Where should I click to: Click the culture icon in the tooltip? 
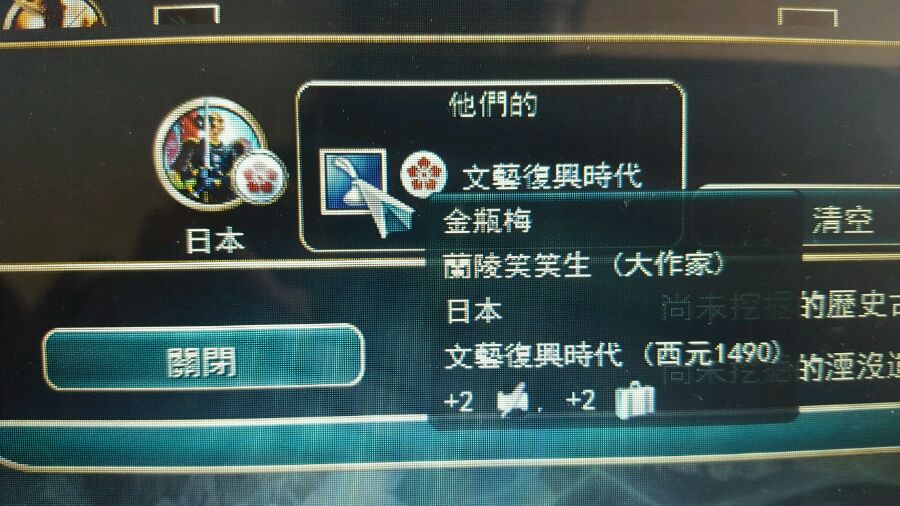pyautogui.click(x=513, y=398)
